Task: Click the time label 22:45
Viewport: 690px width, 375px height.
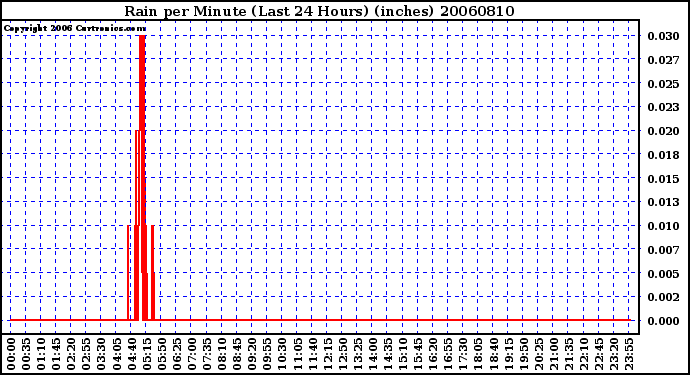Action: (598, 354)
